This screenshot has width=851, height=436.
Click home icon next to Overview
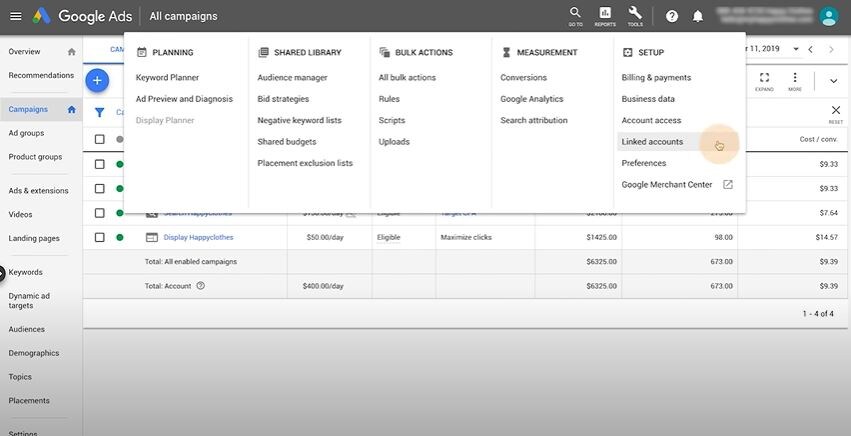(x=72, y=52)
